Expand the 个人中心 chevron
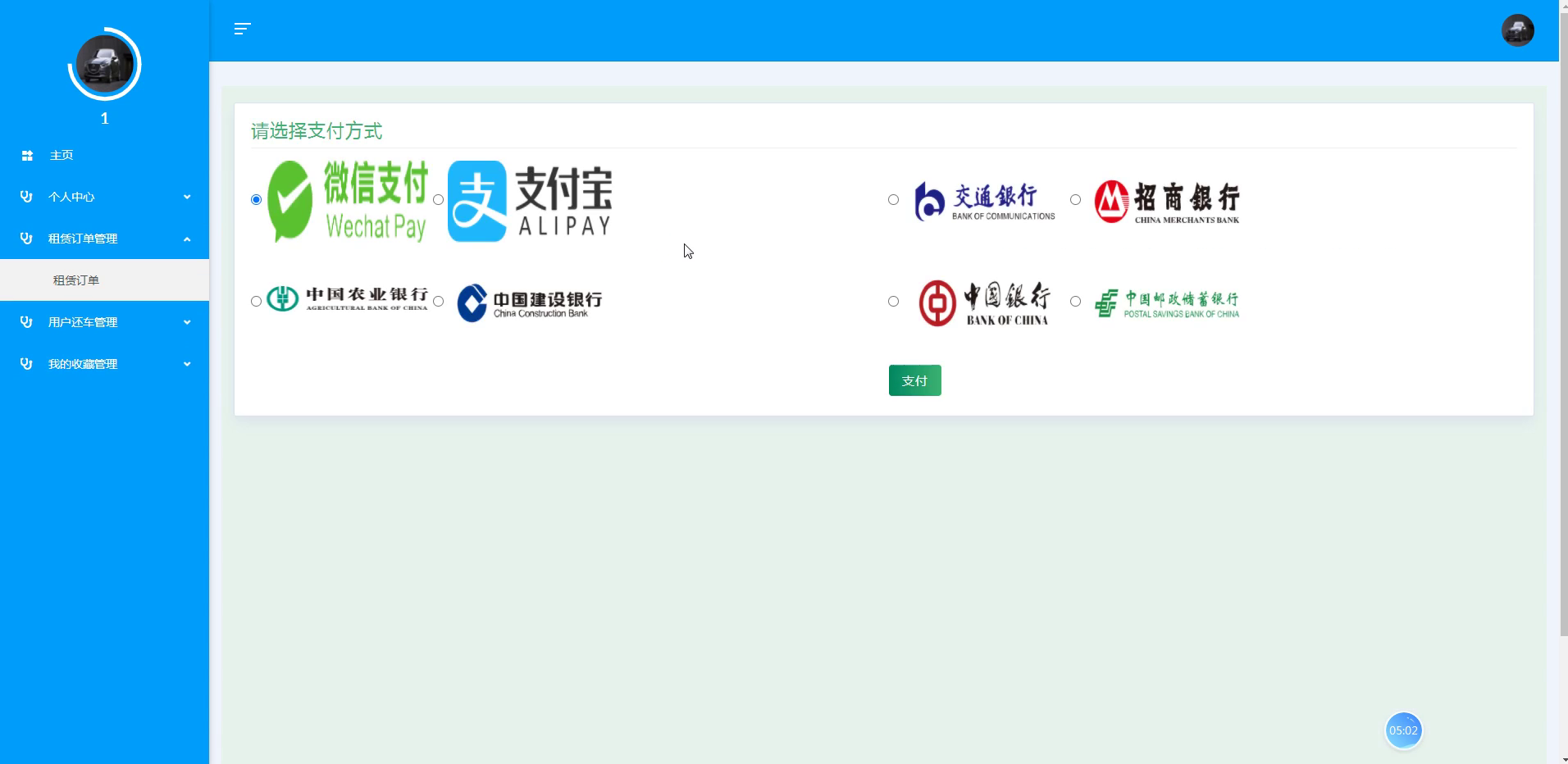The image size is (1568, 764). [187, 197]
